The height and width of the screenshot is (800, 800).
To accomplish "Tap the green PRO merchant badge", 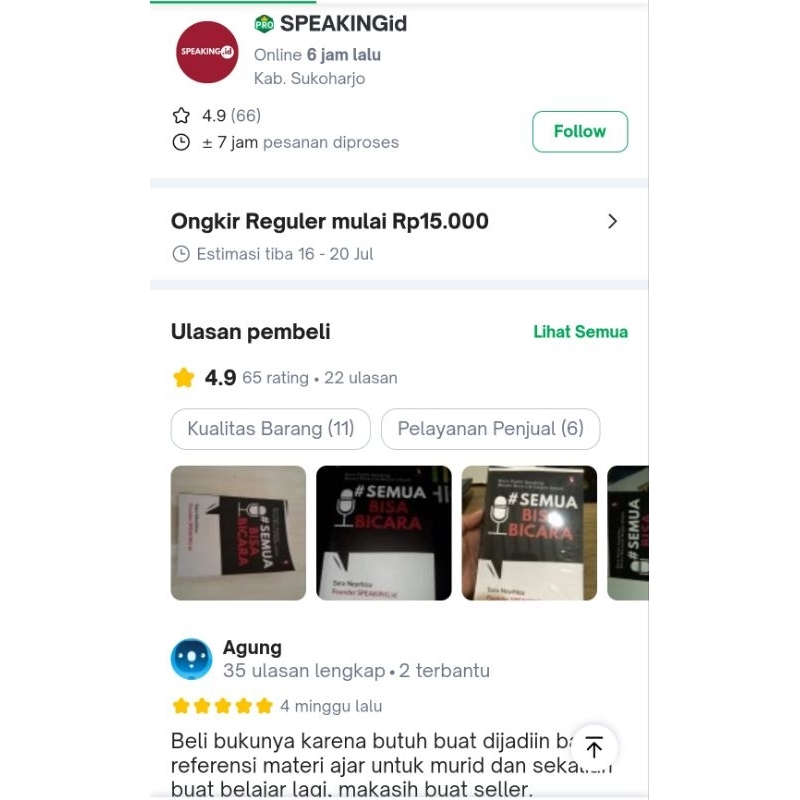I will [x=264, y=24].
